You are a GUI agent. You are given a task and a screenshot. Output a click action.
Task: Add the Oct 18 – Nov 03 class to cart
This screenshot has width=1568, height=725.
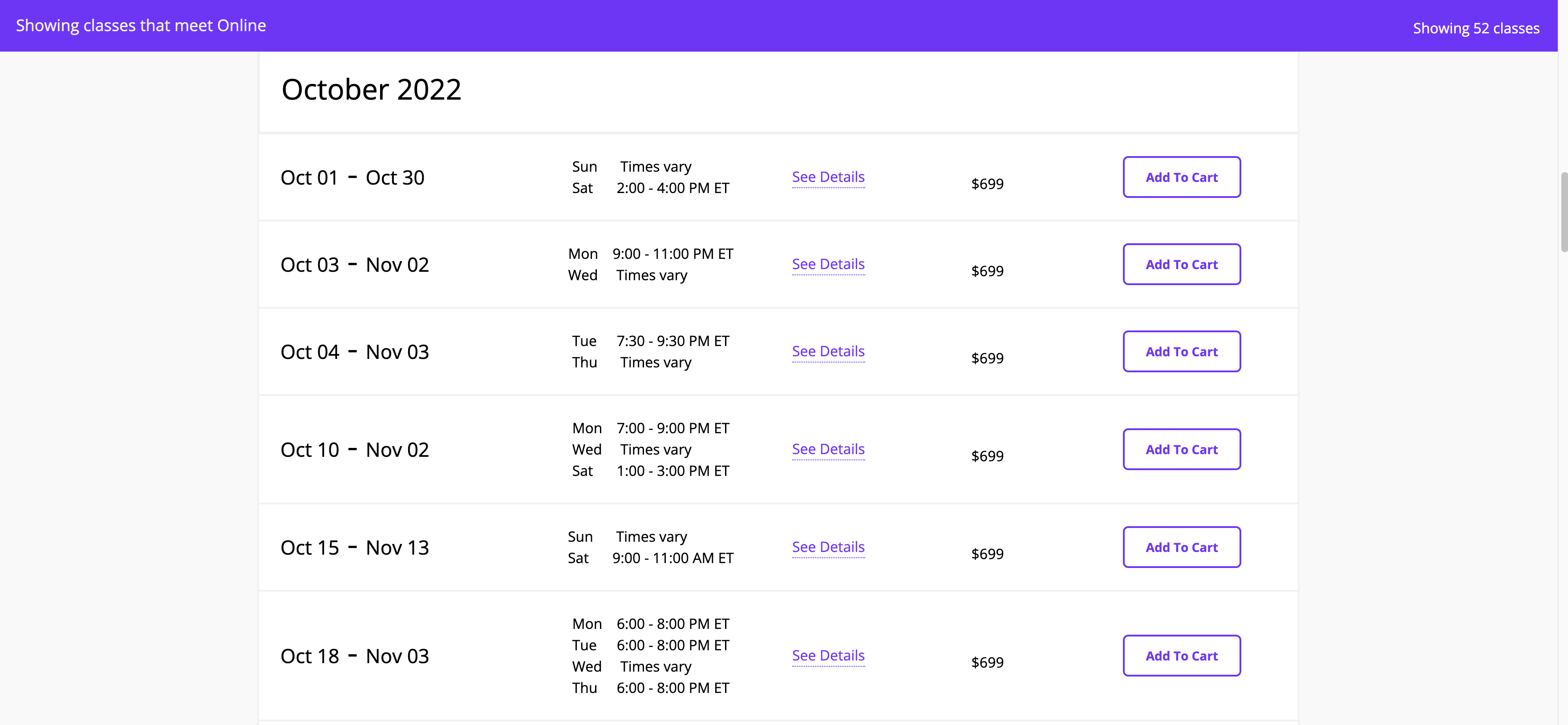[1181, 656]
